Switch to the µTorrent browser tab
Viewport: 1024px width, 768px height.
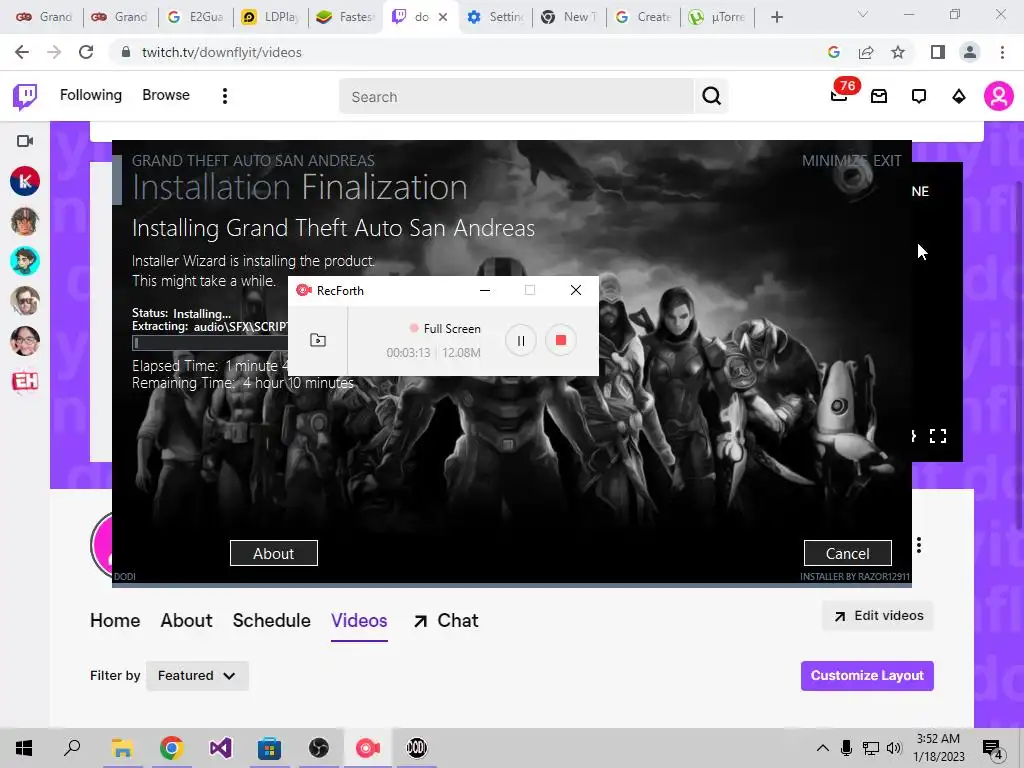coord(717,17)
